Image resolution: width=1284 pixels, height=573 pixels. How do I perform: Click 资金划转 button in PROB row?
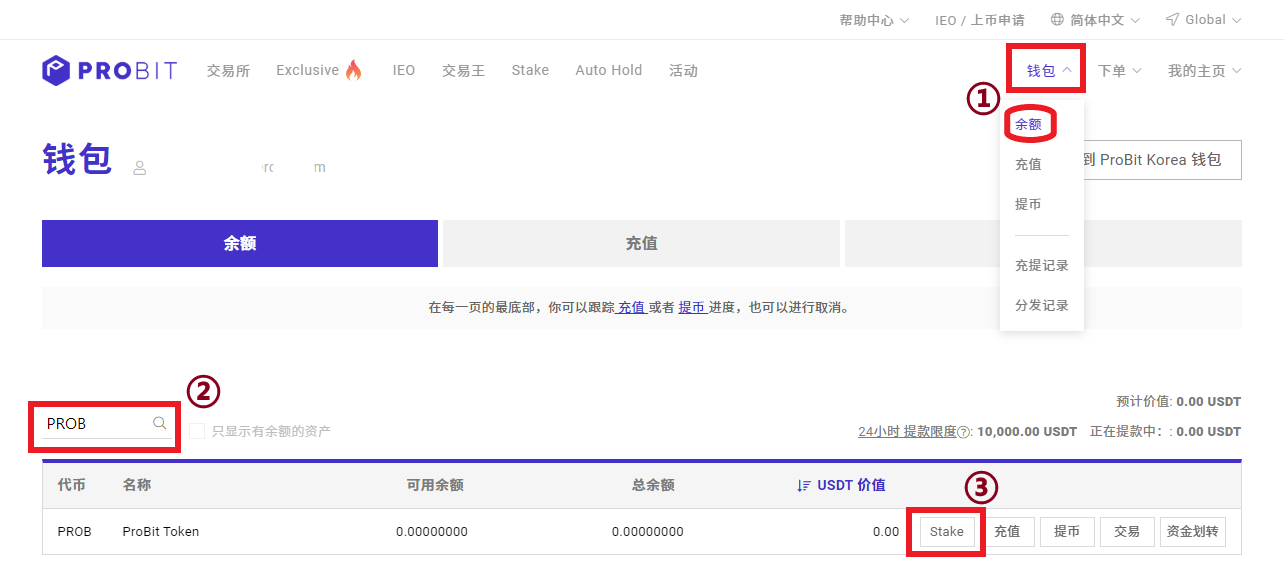(1193, 531)
